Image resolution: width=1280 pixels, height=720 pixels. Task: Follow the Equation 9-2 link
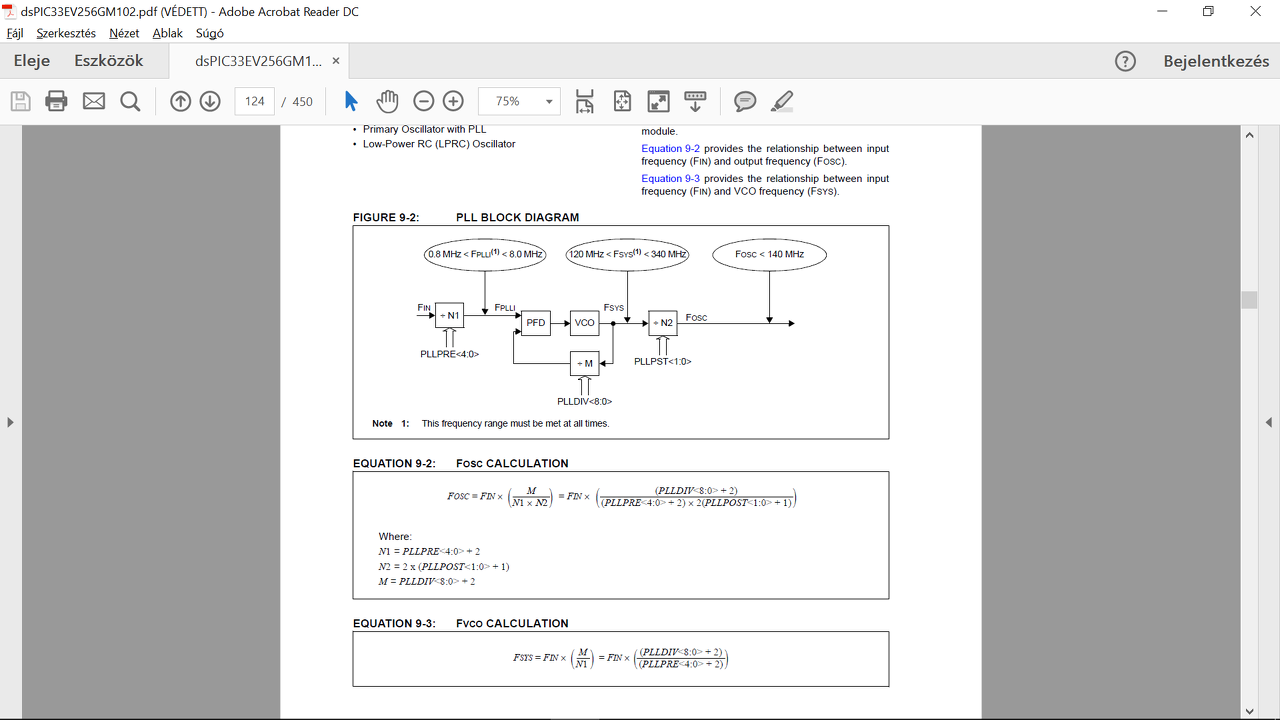click(x=670, y=149)
